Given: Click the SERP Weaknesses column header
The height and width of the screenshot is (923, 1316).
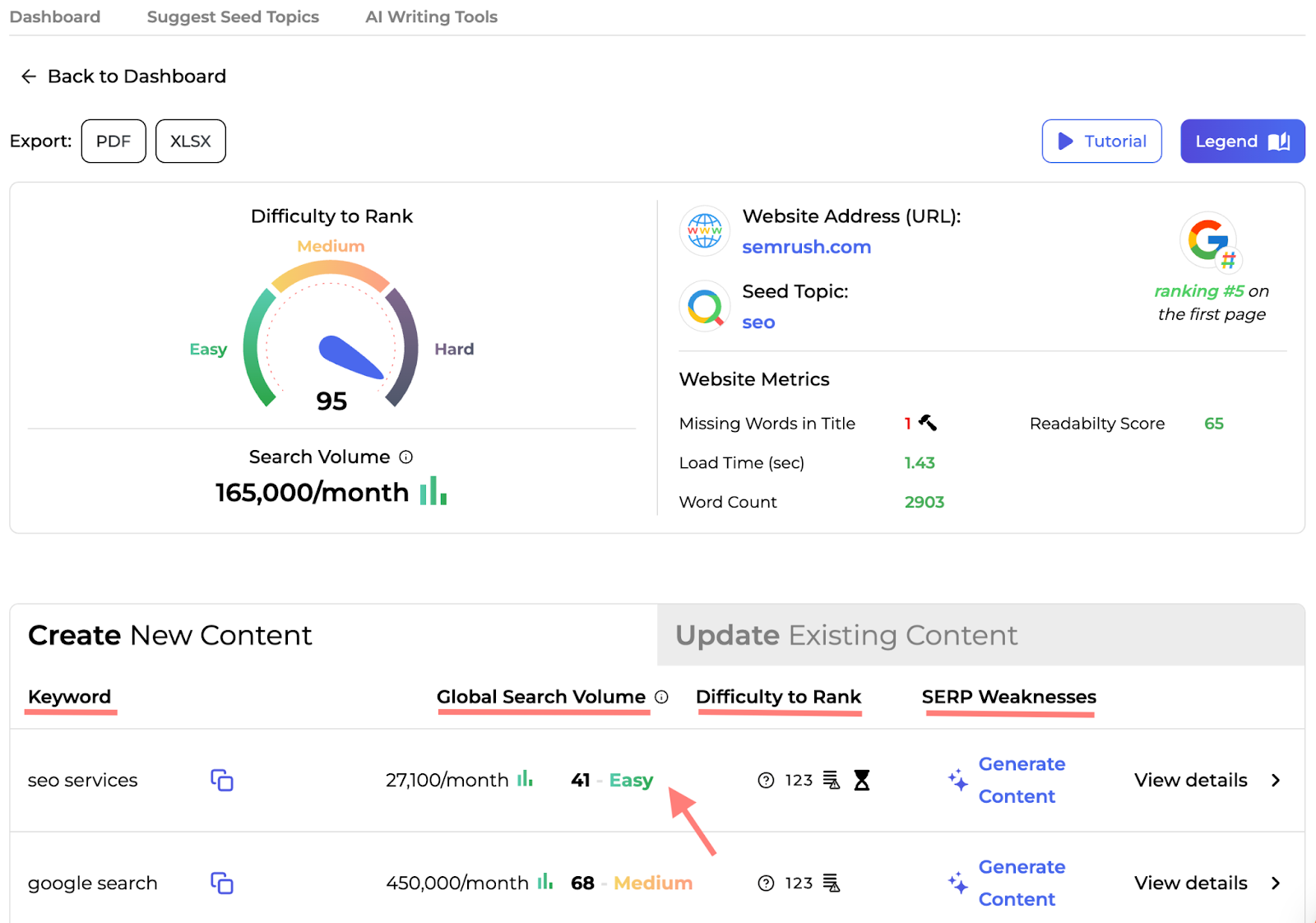Looking at the screenshot, I should [1009, 698].
